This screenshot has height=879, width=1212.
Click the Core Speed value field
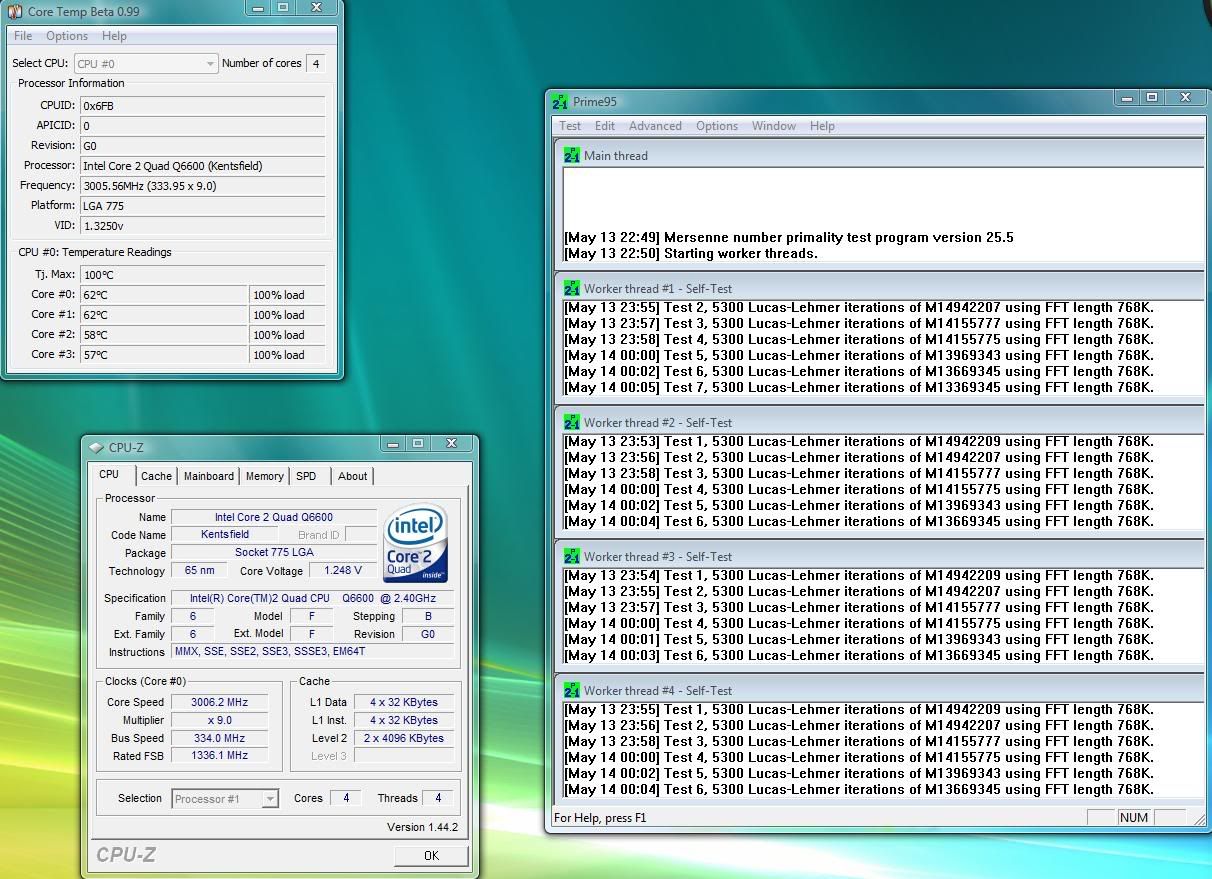(x=219, y=702)
